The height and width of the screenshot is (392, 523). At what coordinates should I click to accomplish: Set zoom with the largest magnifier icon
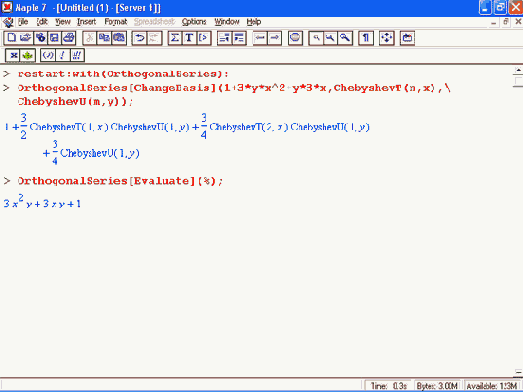click(345, 38)
